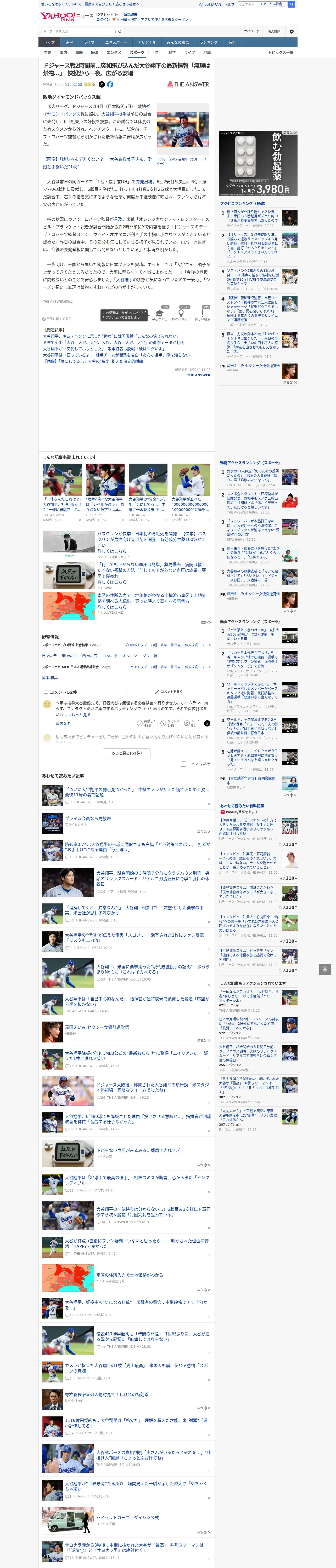Click the 記事に関する報告 report icon link

pyautogui.click(x=57, y=319)
